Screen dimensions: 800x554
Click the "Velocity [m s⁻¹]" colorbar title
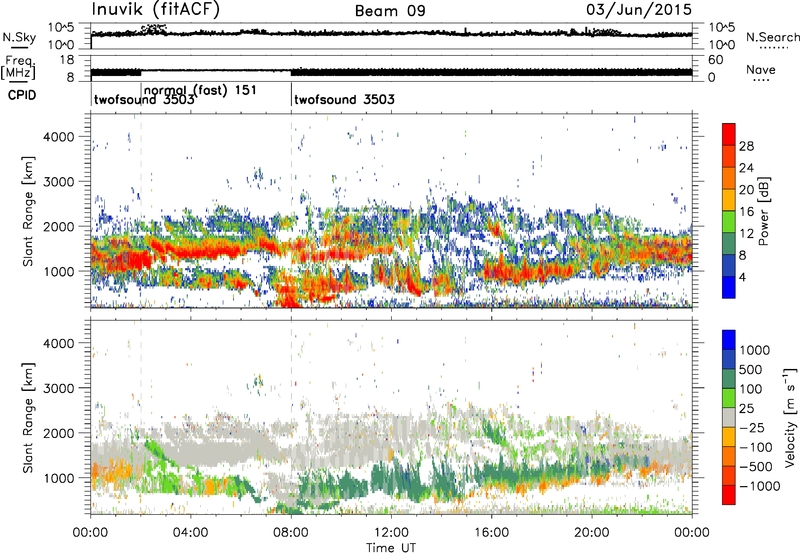click(790, 417)
